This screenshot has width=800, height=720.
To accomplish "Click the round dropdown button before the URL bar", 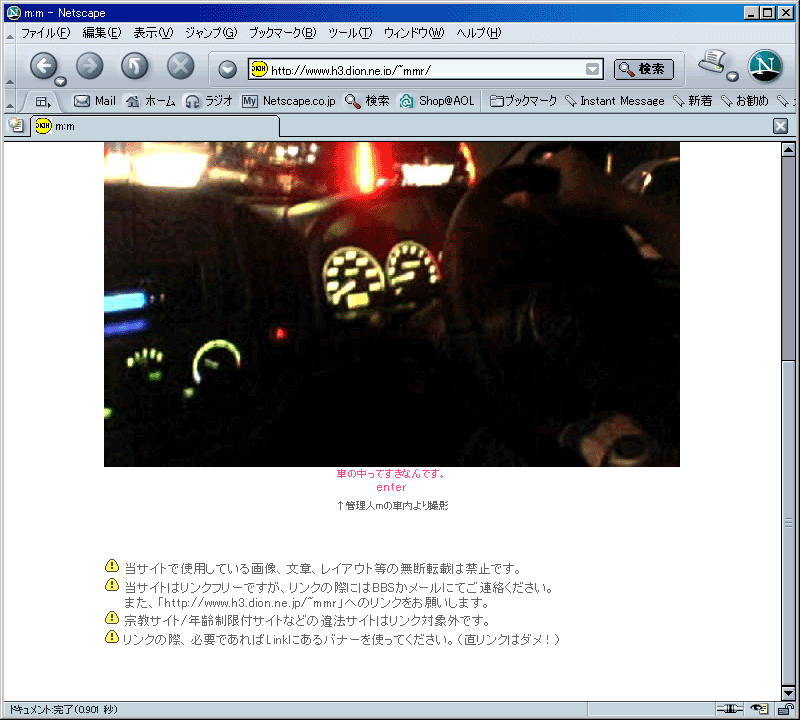I will tap(228, 69).
